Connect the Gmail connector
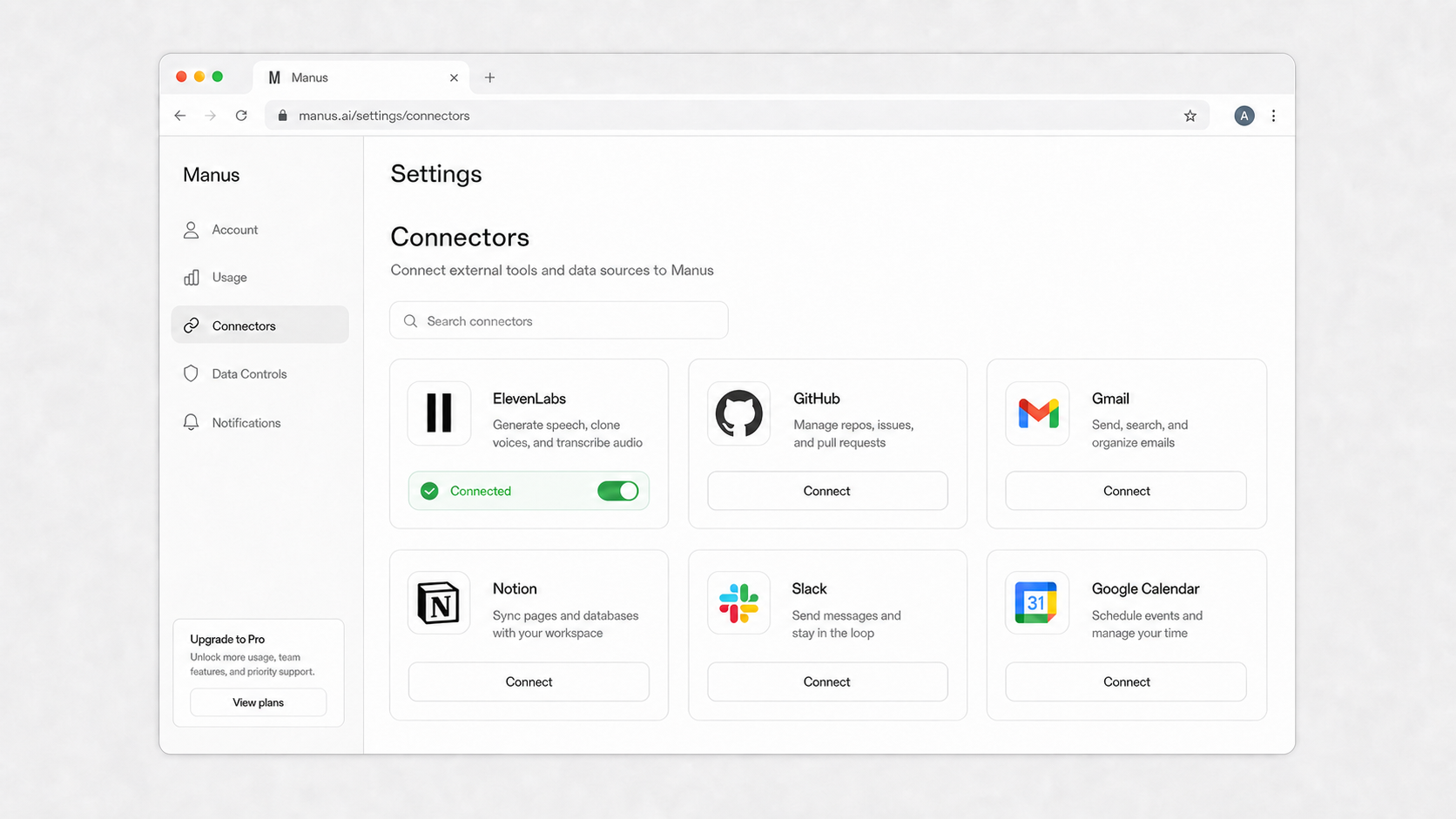Image resolution: width=1456 pixels, height=819 pixels. [1126, 491]
